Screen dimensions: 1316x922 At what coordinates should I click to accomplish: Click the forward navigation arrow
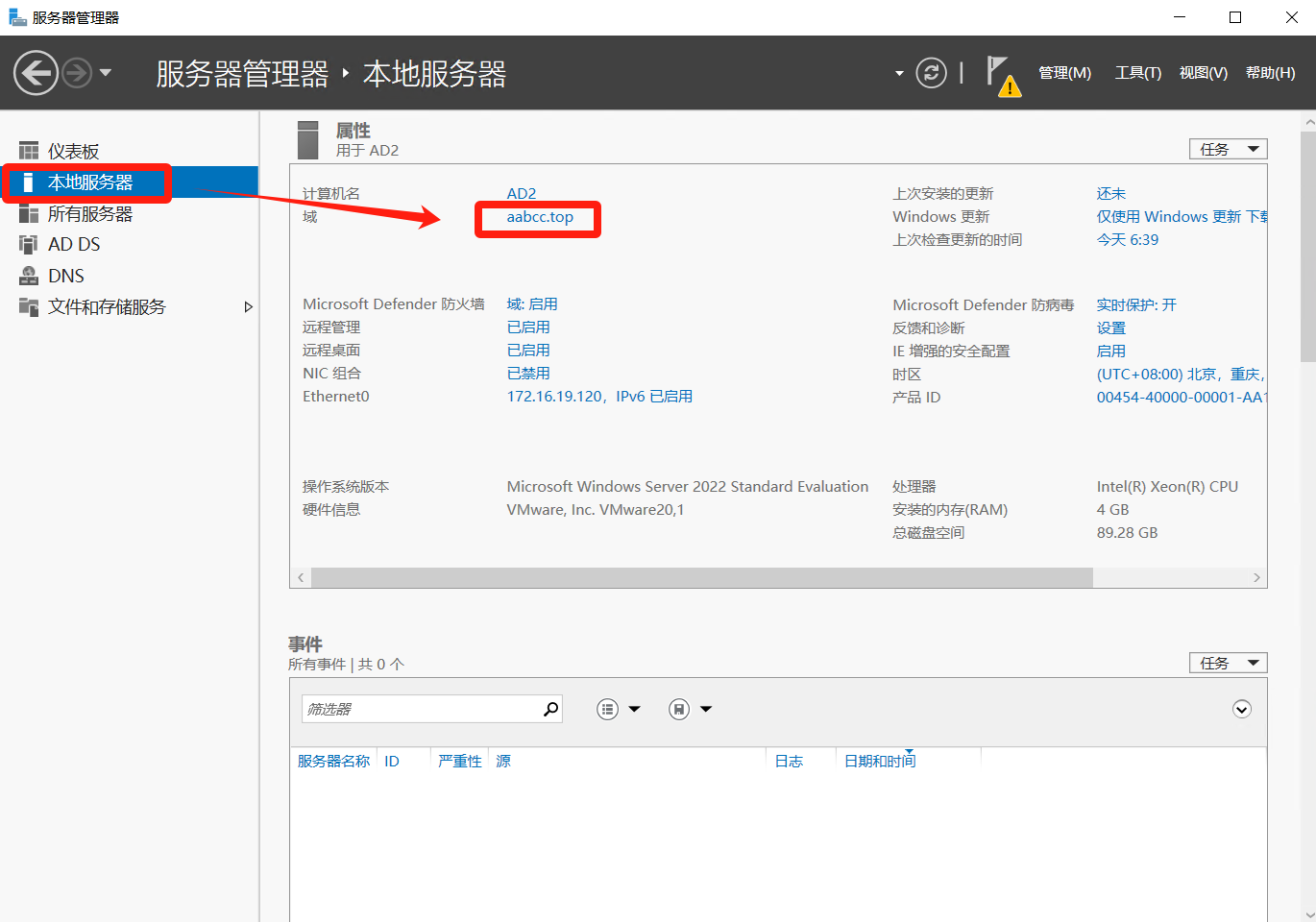point(77,73)
